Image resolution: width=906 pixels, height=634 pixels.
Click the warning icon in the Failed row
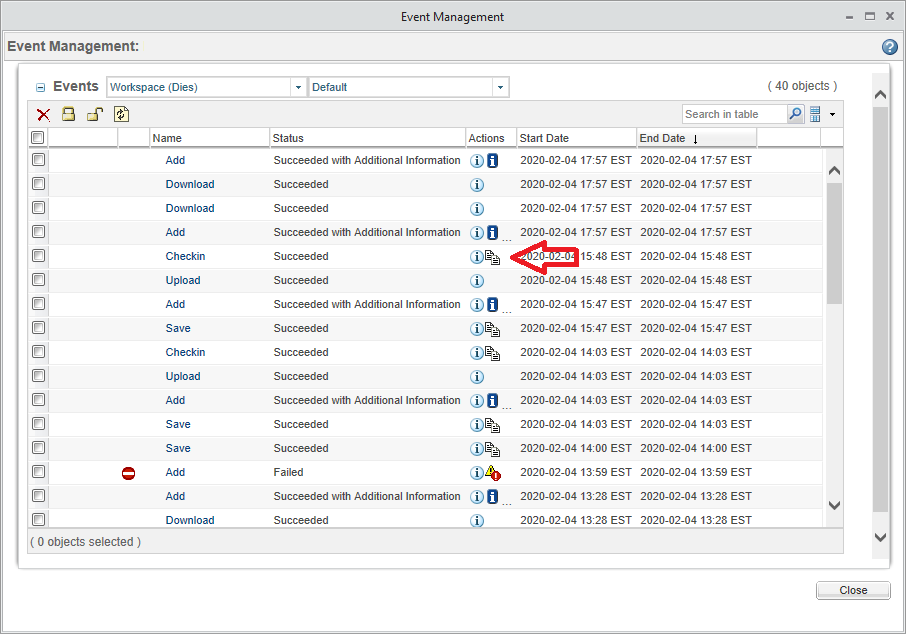[x=492, y=473]
